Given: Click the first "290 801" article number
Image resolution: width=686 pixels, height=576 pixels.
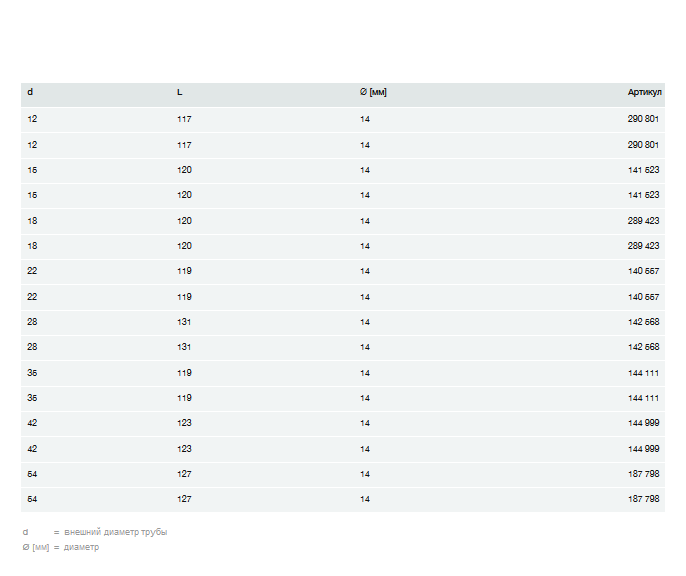Looking at the screenshot, I should (x=643, y=119).
